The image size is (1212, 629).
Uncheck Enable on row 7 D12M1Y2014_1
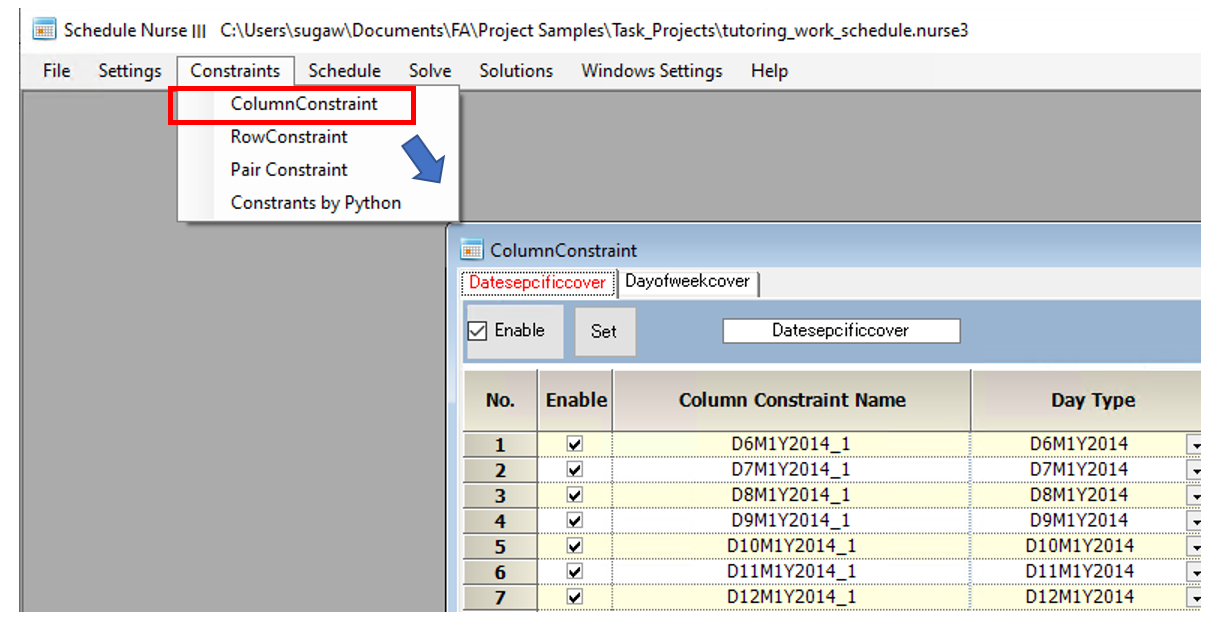[x=575, y=596]
